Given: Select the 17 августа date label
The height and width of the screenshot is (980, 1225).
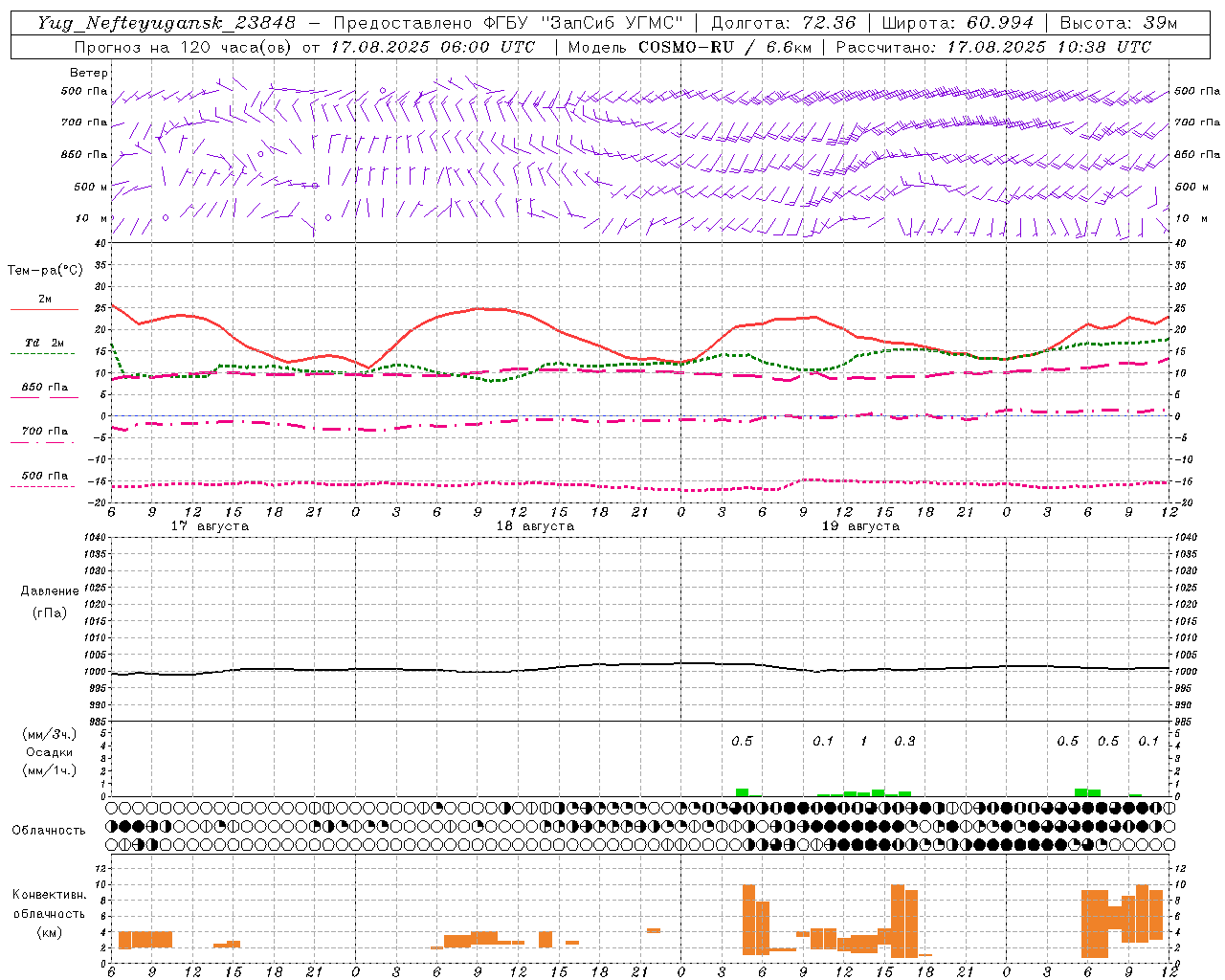Looking at the screenshot, I should (x=210, y=526).
